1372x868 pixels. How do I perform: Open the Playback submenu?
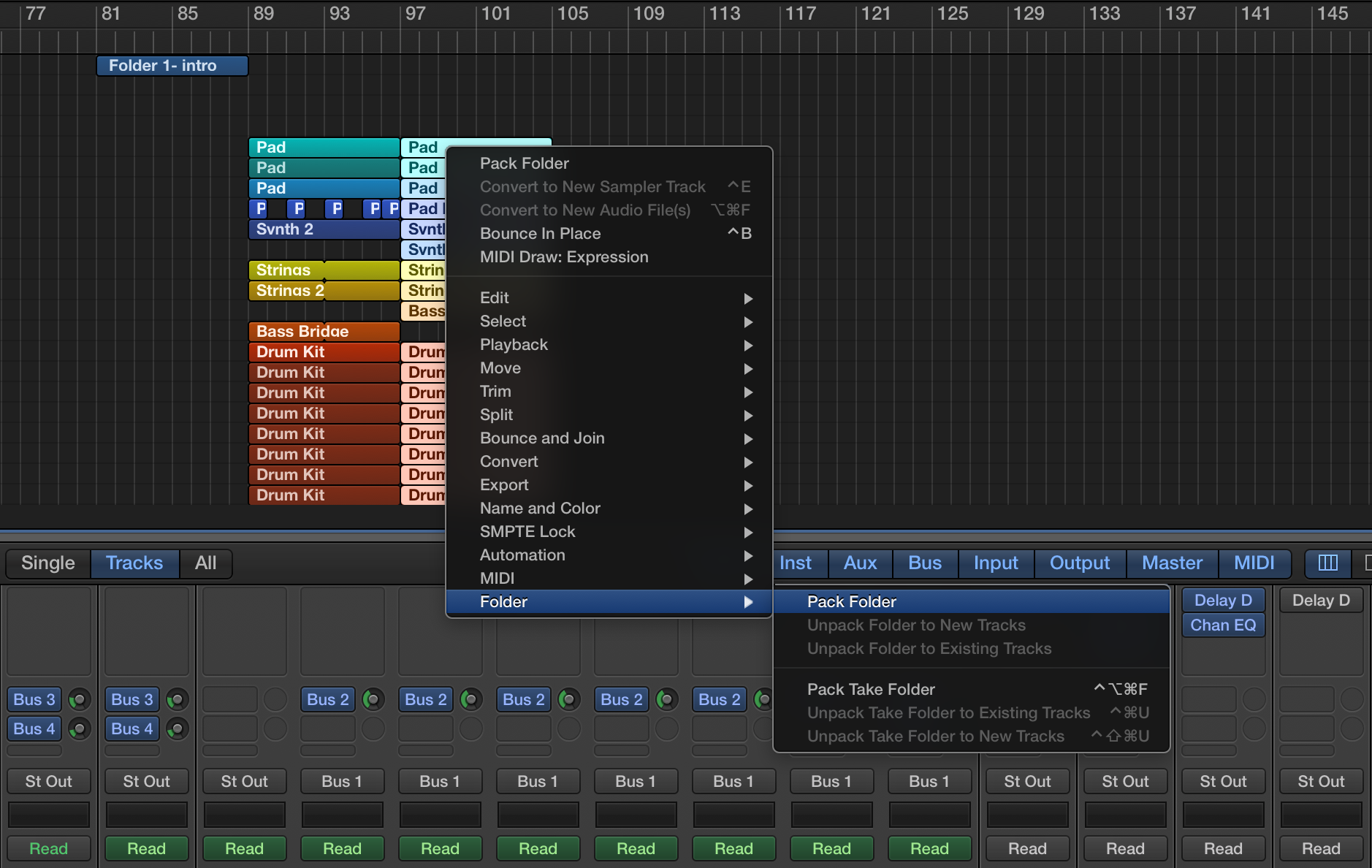[514, 344]
